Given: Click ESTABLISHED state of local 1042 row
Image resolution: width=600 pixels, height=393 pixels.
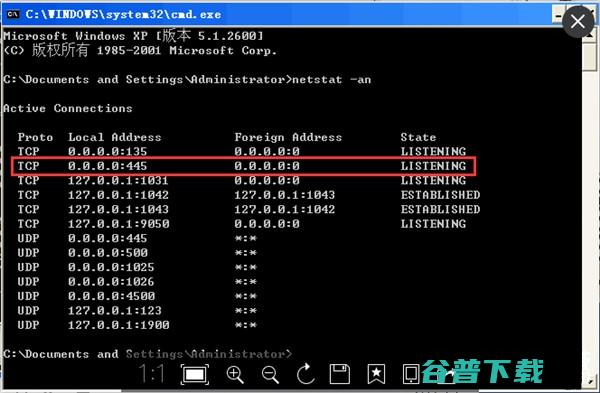Looking at the screenshot, I should (x=440, y=195).
